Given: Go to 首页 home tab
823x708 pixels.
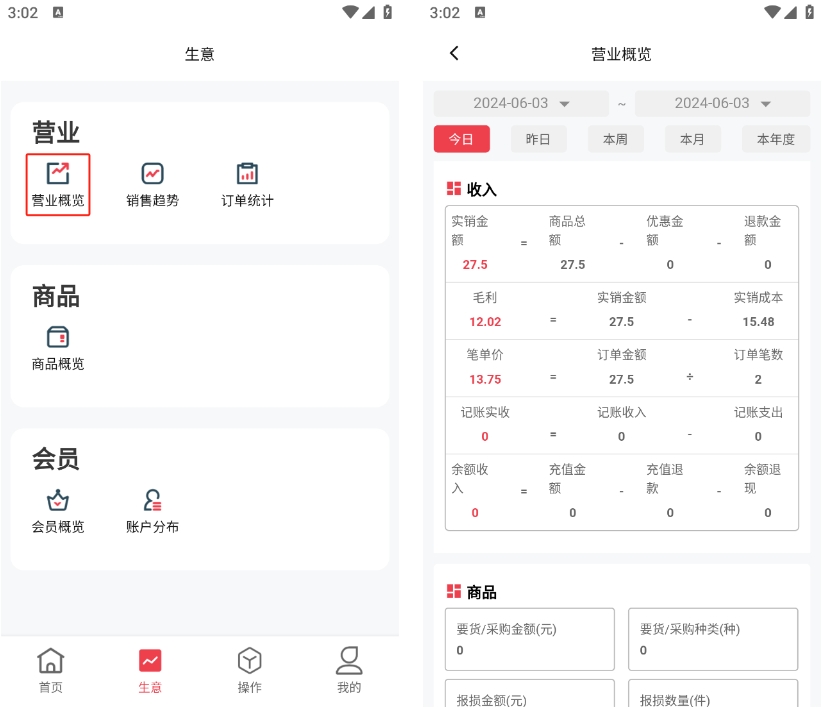Looking at the screenshot, I should pyautogui.click(x=50, y=670).
